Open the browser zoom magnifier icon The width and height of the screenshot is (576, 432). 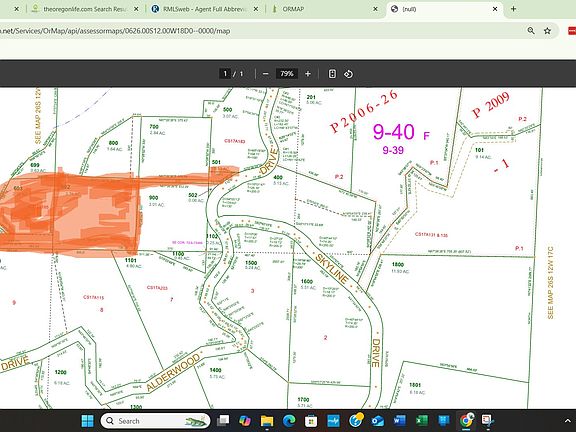pyautogui.click(x=531, y=31)
